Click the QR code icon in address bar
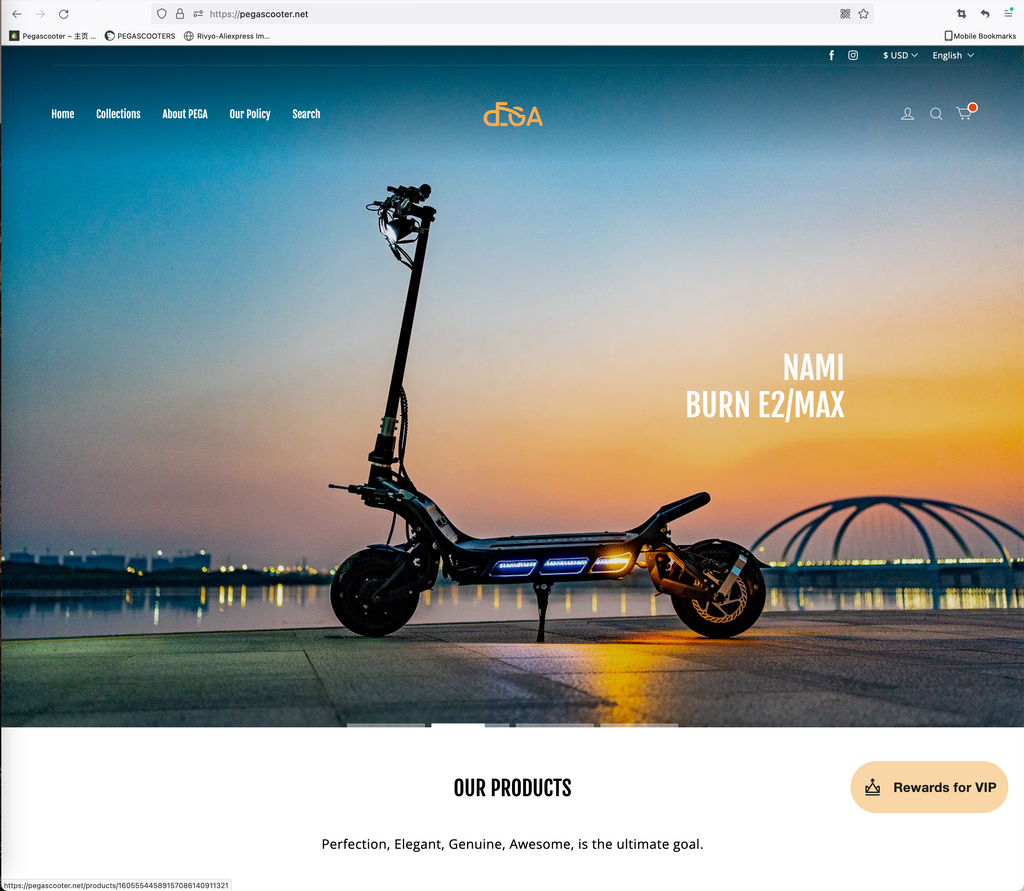The width and height of the screenshot is (1024, 891). (x=845, y=14)
